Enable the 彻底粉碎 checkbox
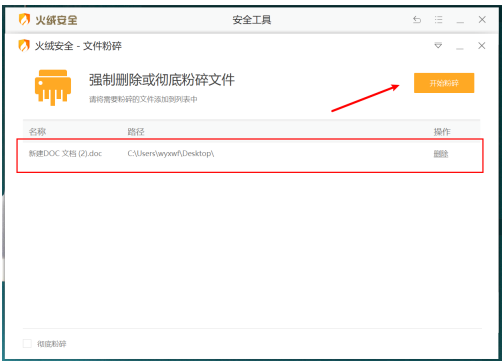The width and height of the screenshot is (504, 363). pos(27,343)
